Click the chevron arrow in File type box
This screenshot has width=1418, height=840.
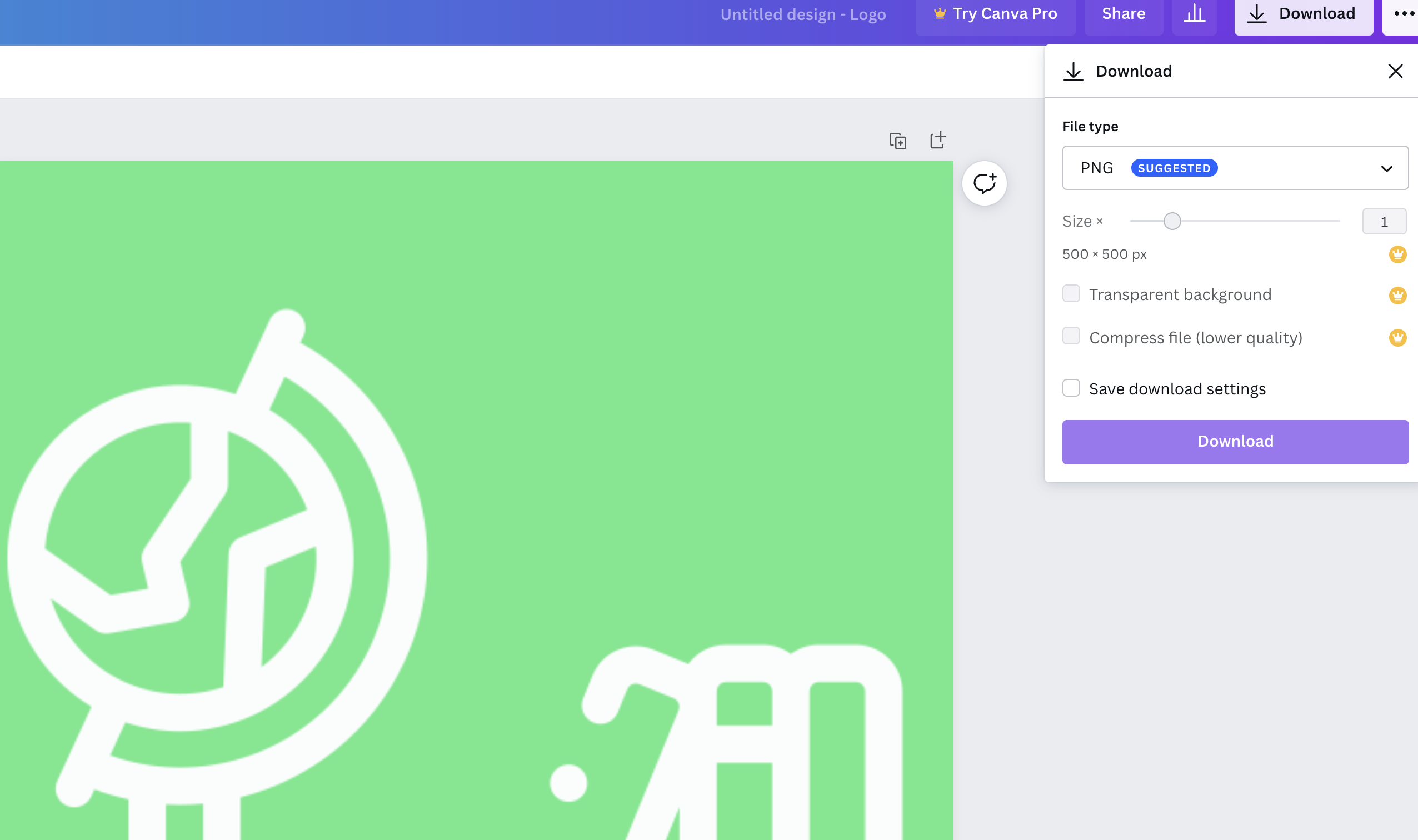[1386, 169]
